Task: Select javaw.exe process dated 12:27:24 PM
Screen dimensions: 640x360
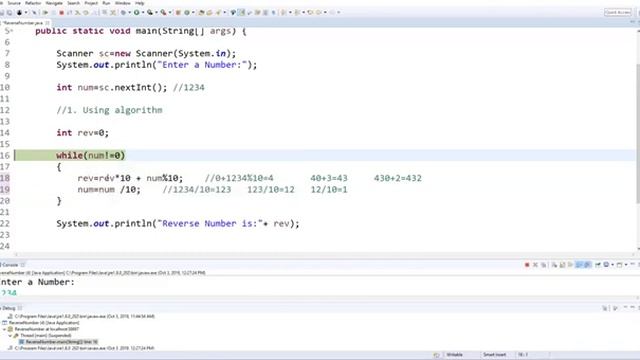Action: pos(82,348)
